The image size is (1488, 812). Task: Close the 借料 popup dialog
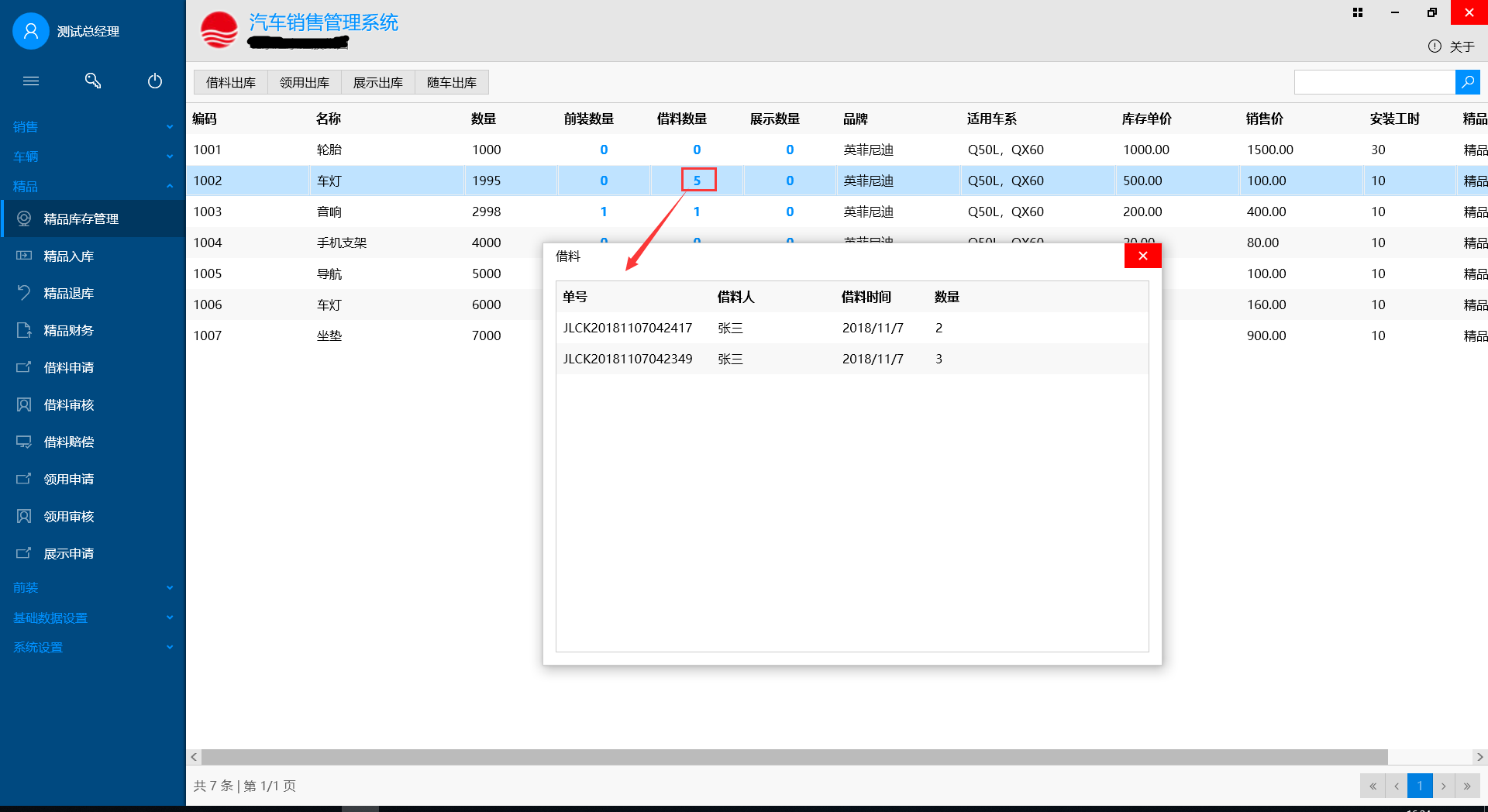click(x=1142, y=256)
